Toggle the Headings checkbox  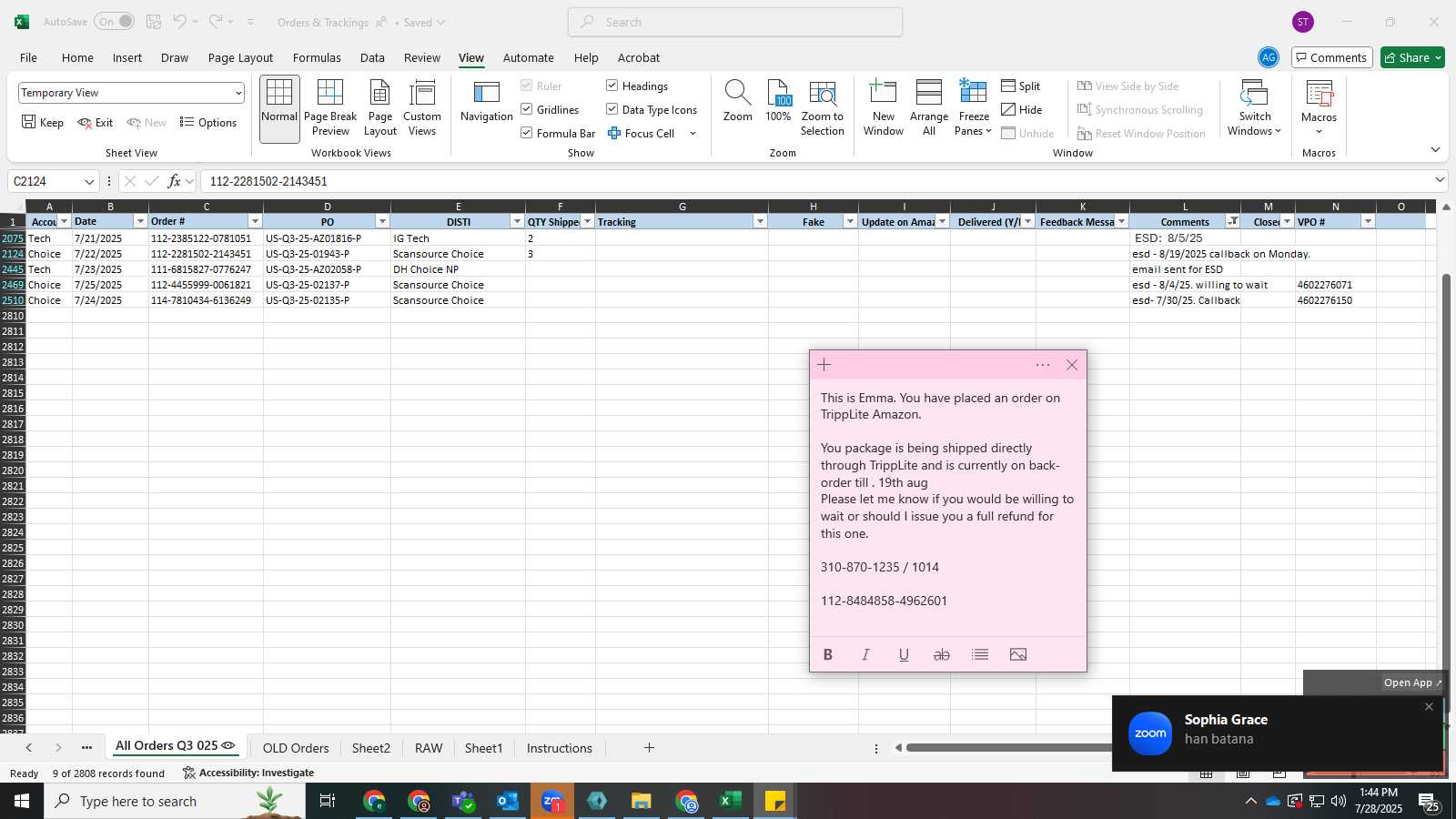612,86
